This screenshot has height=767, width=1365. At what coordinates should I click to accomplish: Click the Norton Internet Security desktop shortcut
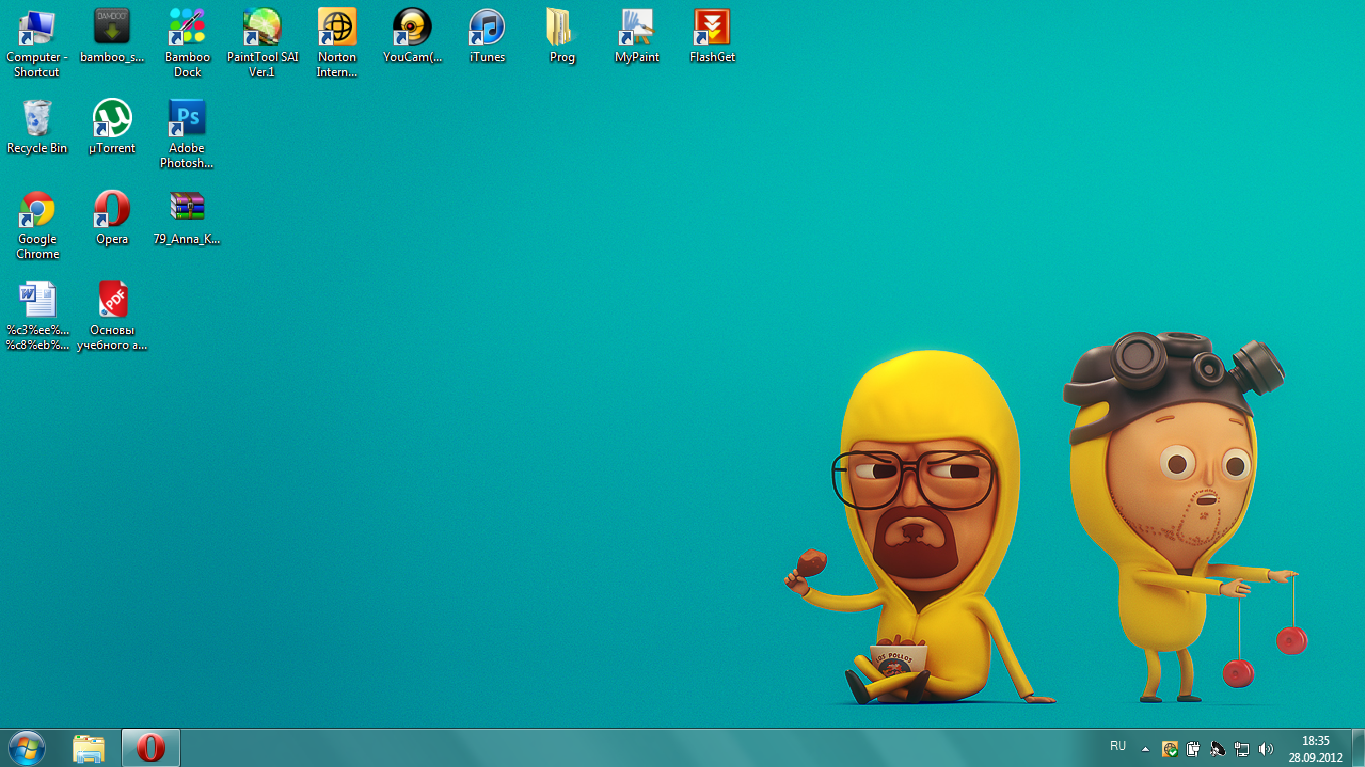(x=337, y=43)
